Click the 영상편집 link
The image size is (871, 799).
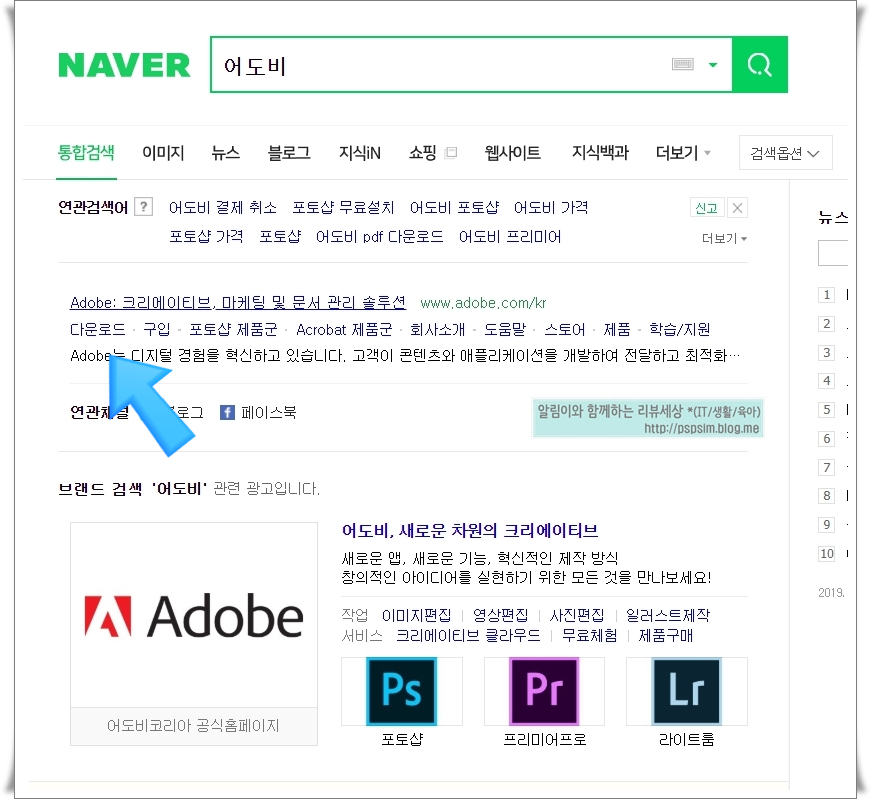click(500, 615)
